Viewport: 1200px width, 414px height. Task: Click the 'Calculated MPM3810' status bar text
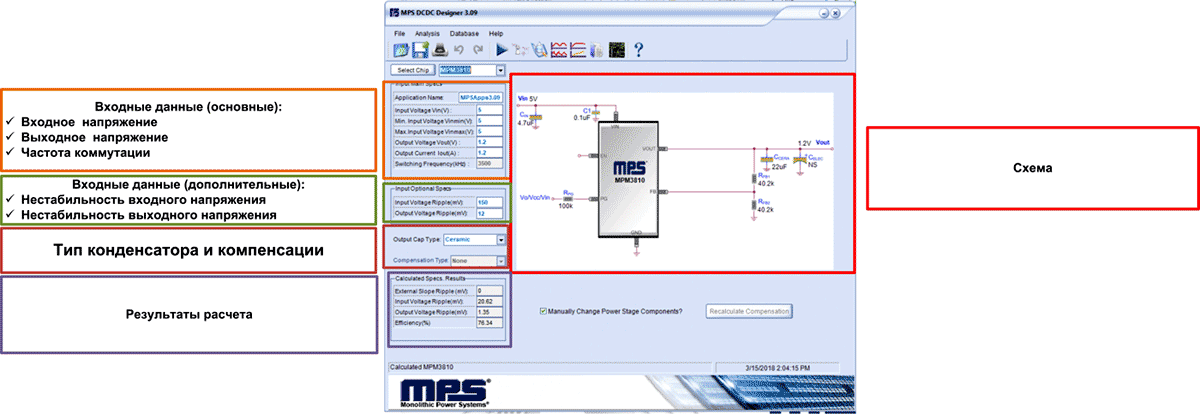421,368
